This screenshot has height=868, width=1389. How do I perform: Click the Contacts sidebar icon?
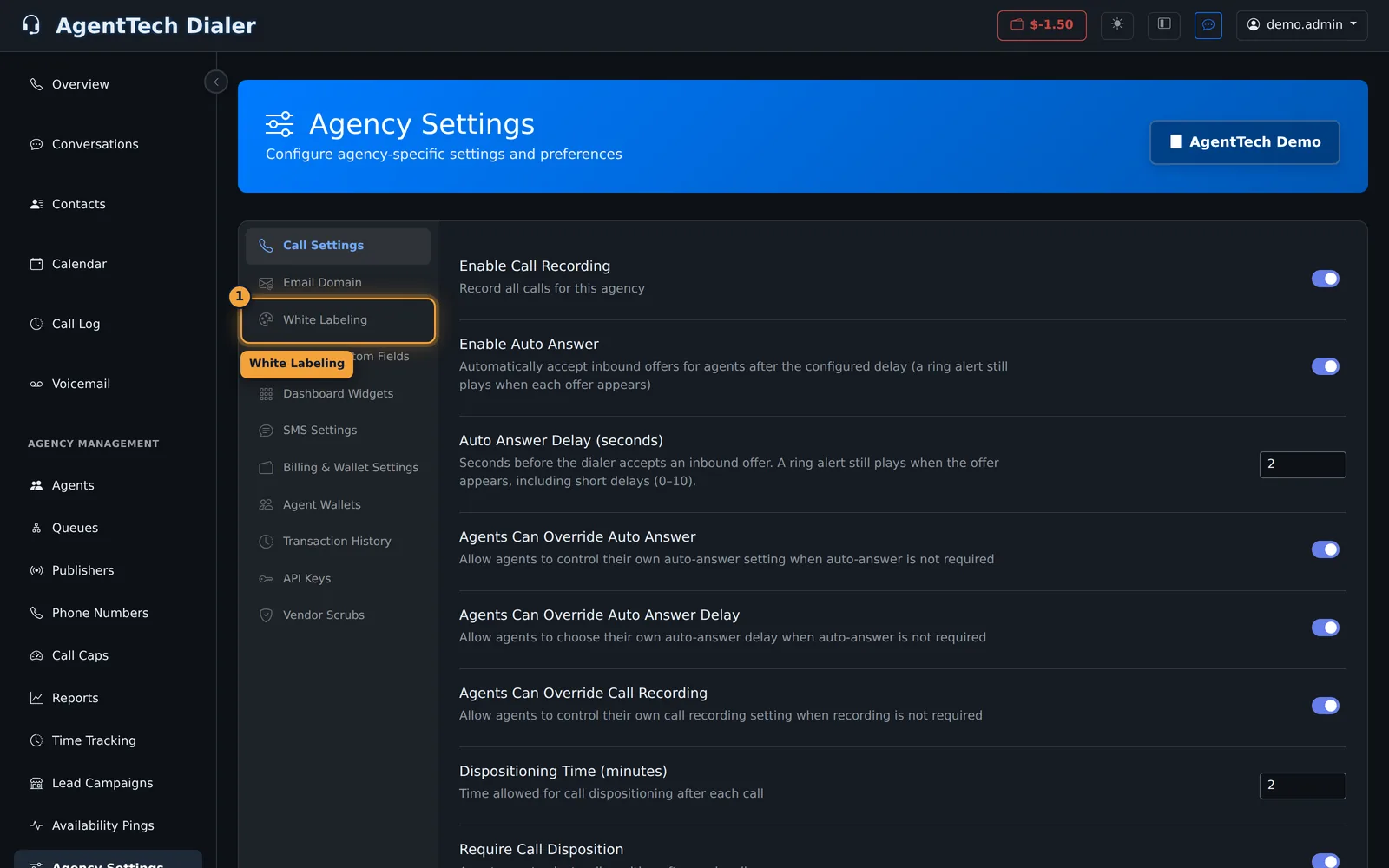(x=36, y=204)
